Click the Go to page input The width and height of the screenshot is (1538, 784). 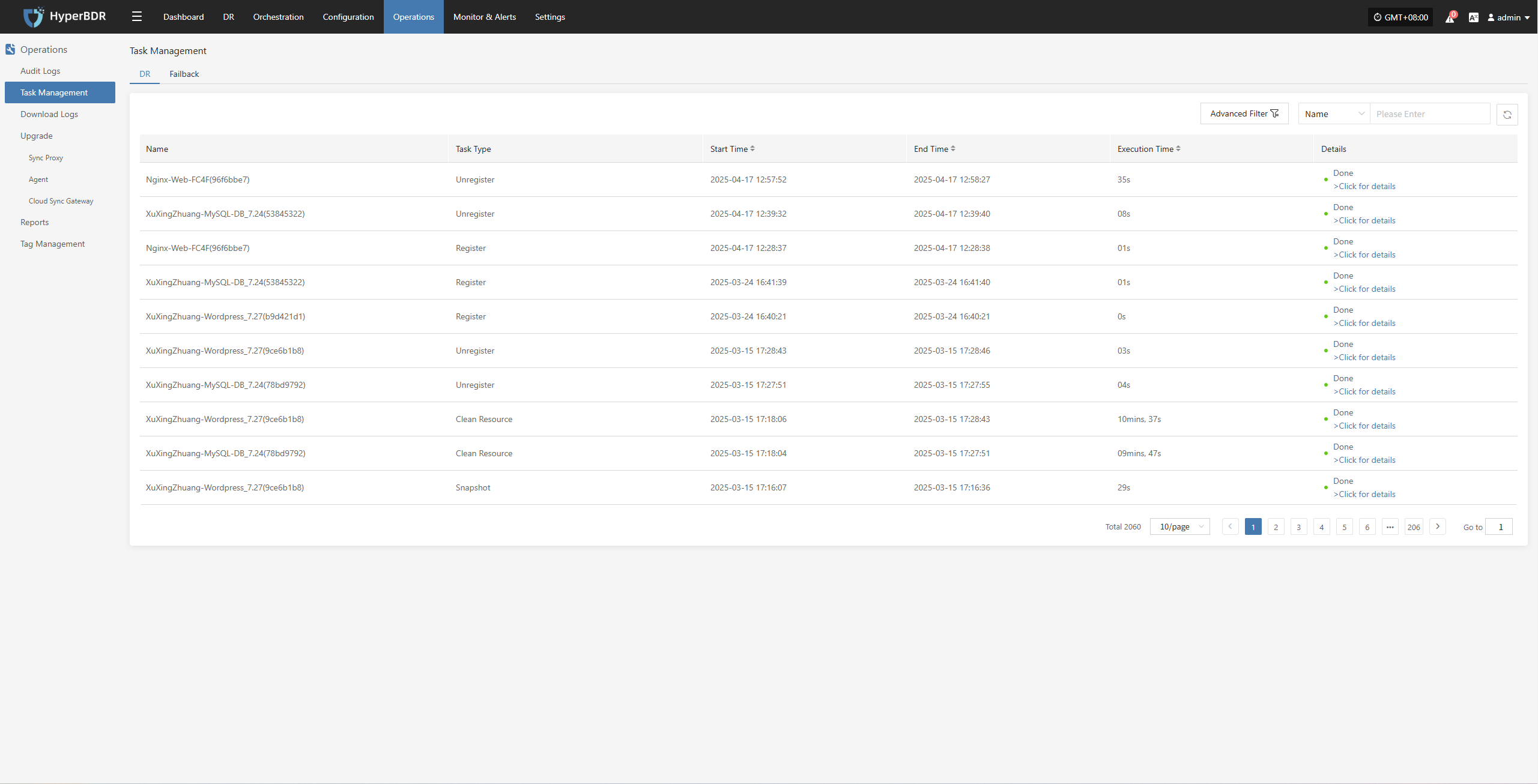[x=1498, y=526]
